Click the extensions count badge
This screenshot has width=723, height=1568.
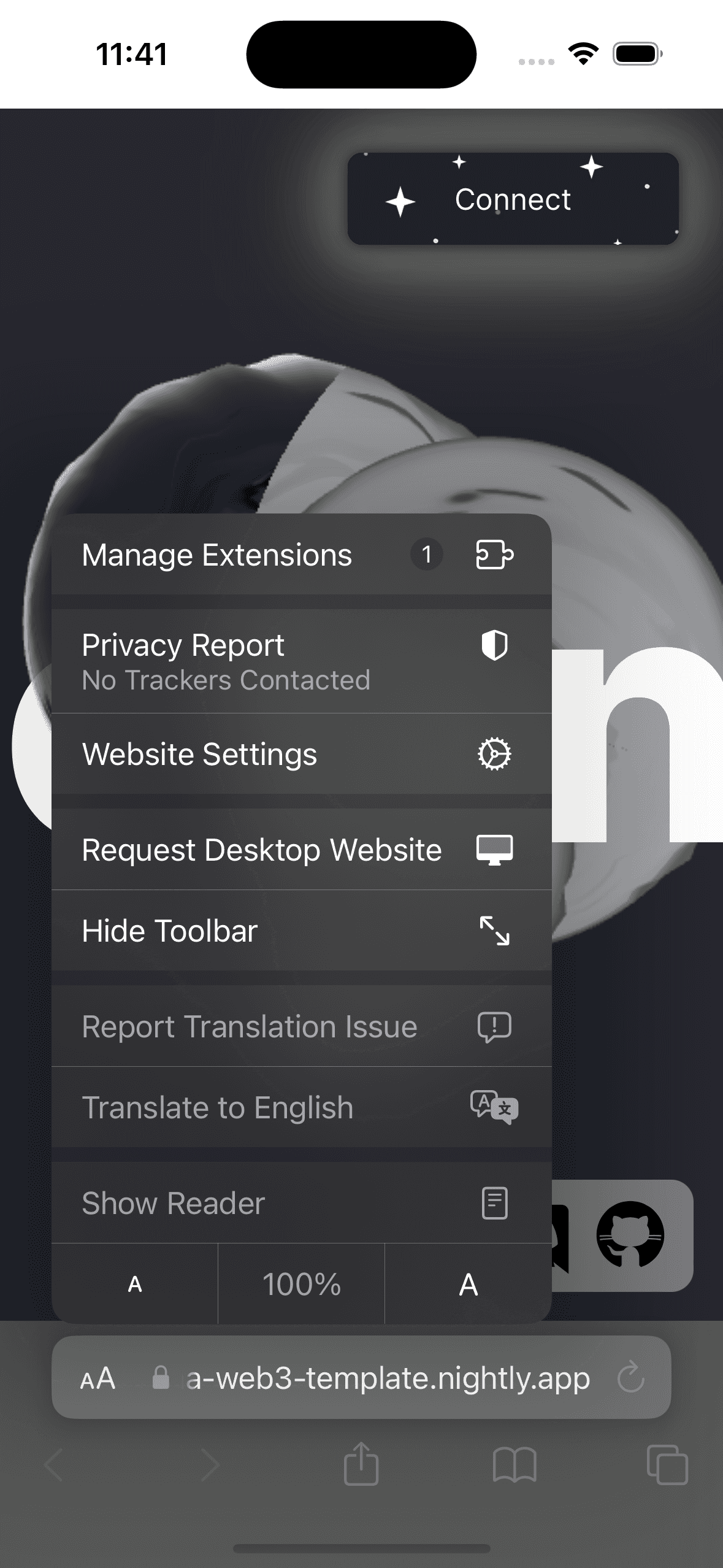click(427, 555)
